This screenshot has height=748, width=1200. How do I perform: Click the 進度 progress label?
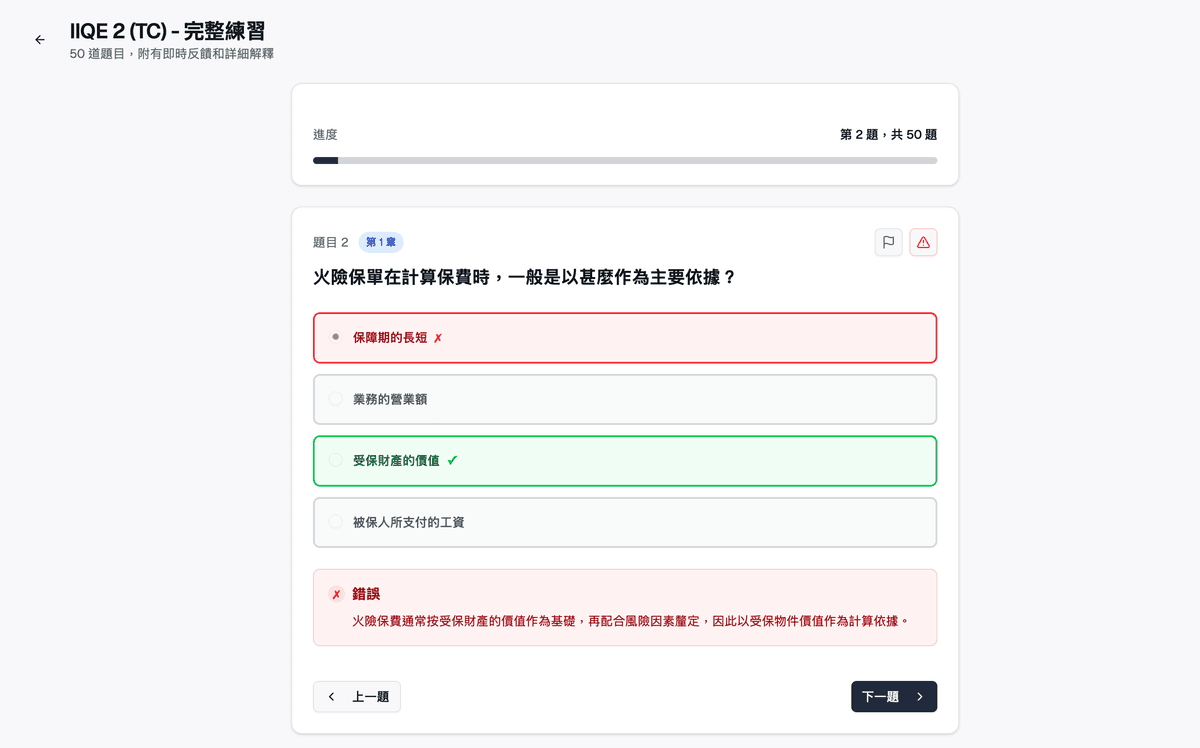tap(325, 134)
